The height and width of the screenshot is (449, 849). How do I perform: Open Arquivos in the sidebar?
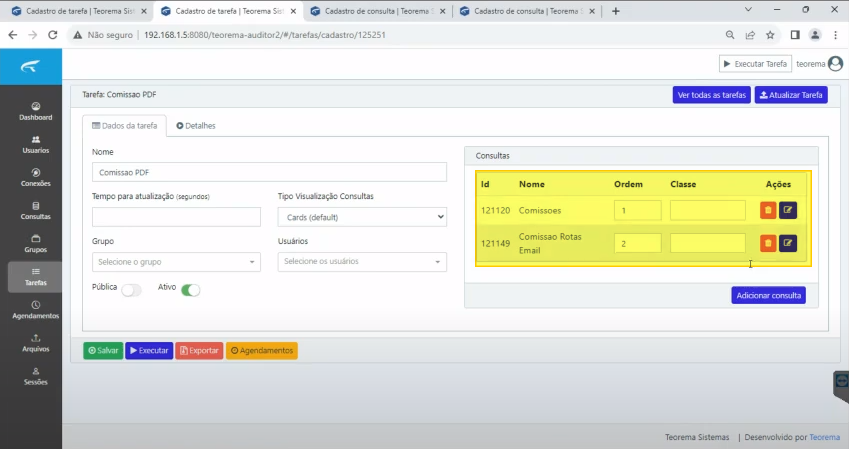(x=36, y=343)
